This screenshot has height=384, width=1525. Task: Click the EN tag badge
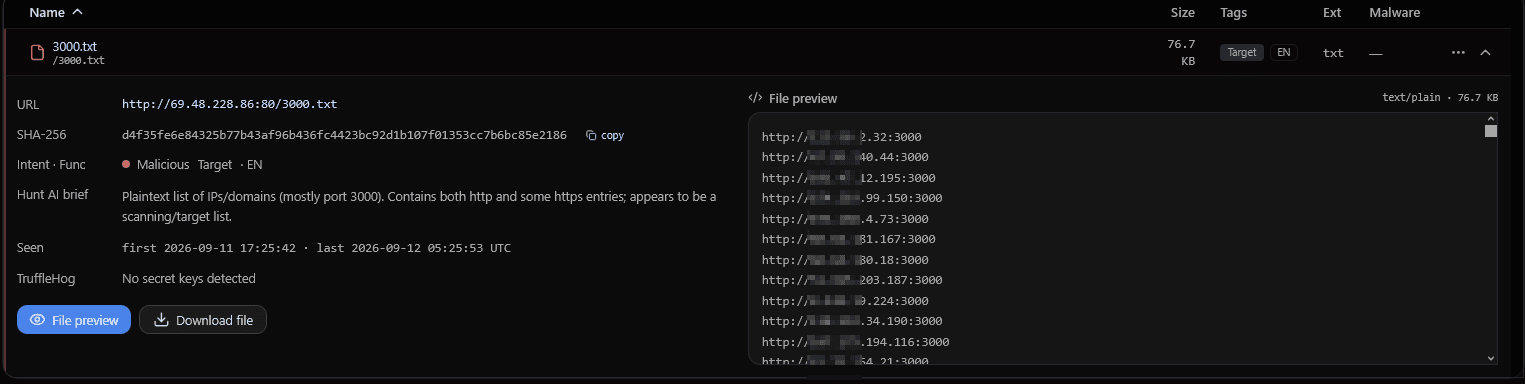(x=1284, y=53)
